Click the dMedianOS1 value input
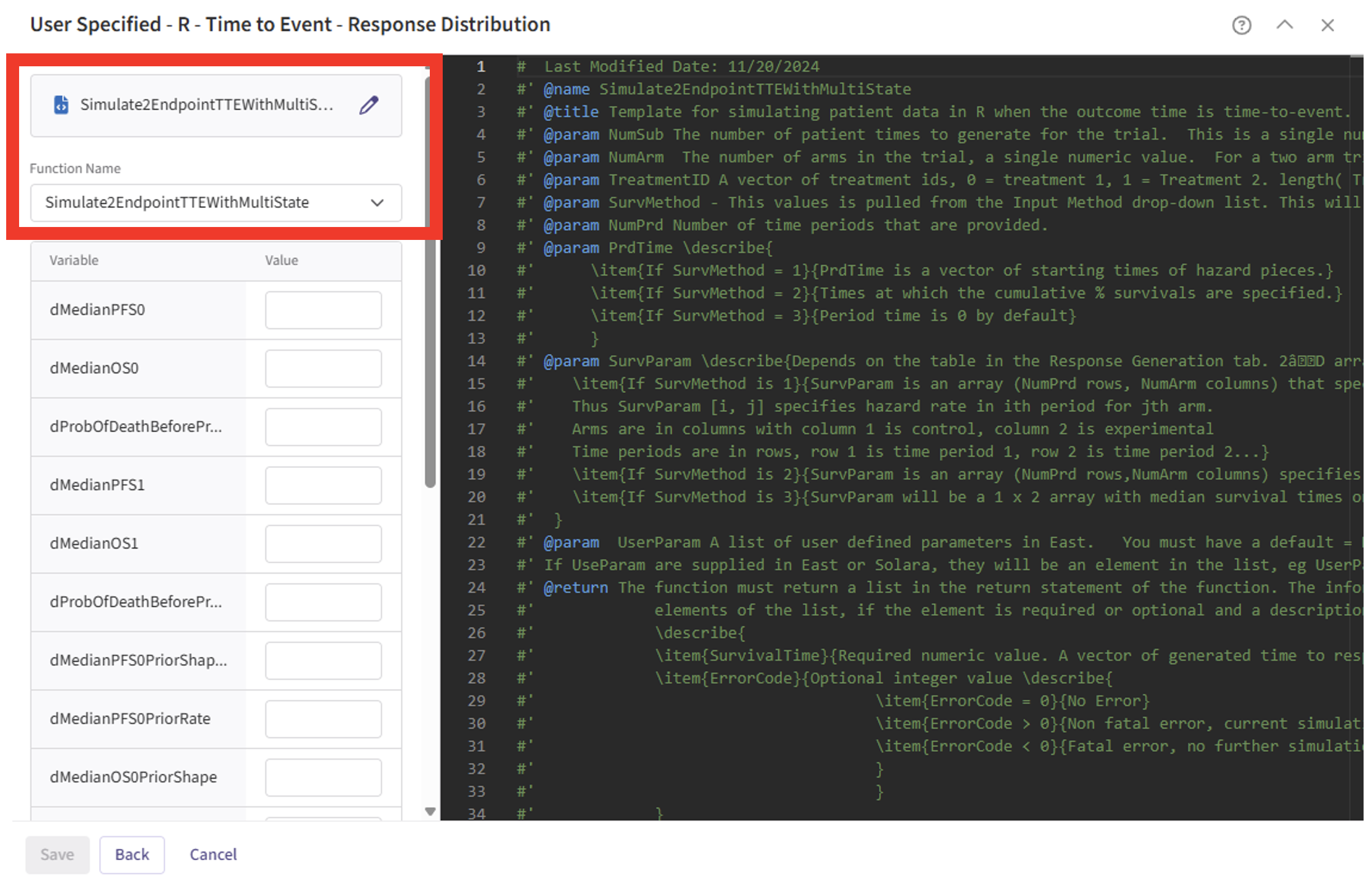The image size is (1372, 890). (x=323, y=543)
